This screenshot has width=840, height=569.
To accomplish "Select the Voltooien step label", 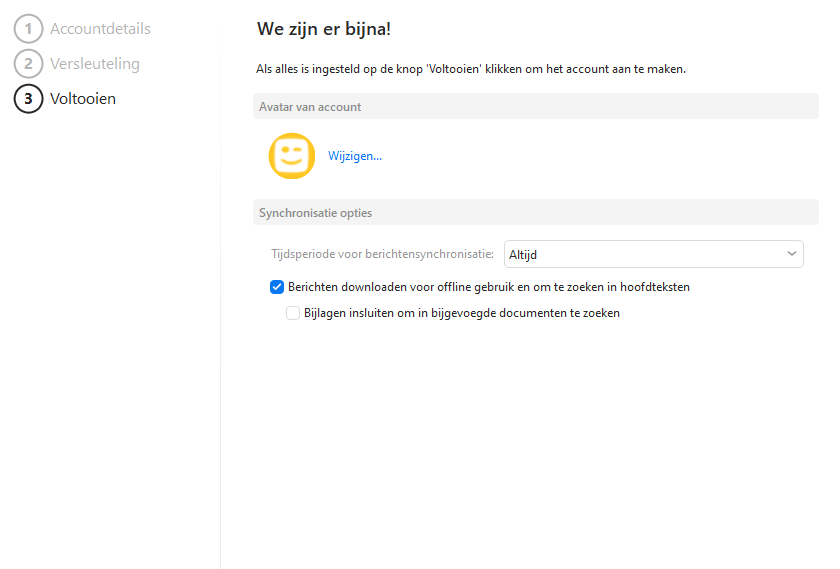I will (83, 99).
